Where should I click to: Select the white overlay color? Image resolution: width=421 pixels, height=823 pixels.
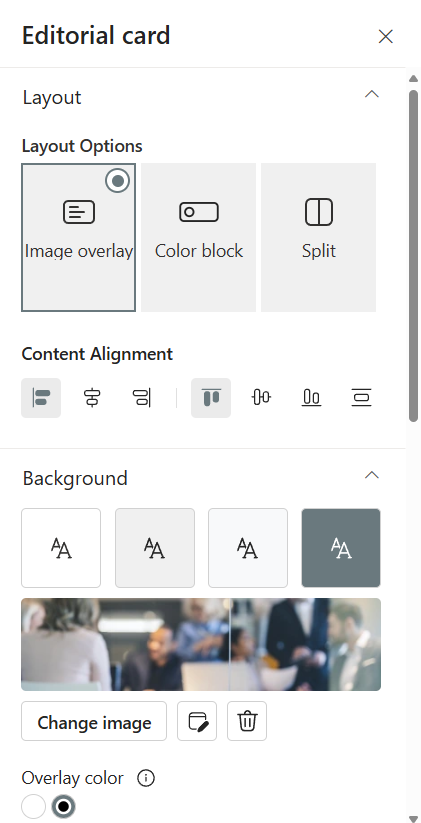tap(34, 806)
